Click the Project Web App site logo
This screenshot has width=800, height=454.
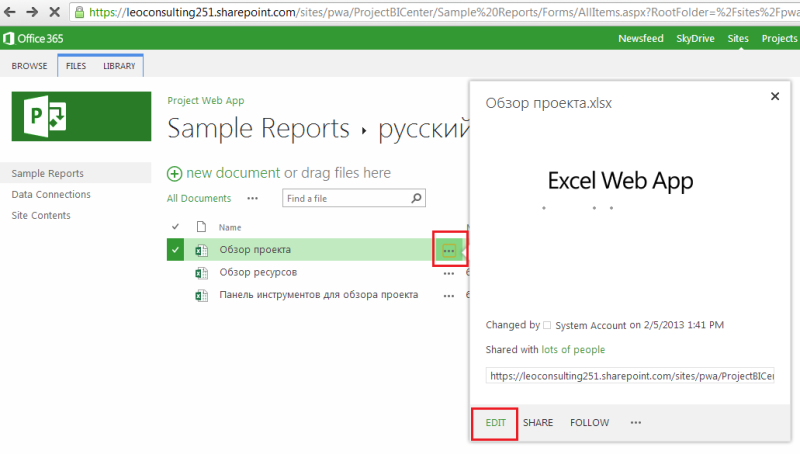tap(81, 116)
